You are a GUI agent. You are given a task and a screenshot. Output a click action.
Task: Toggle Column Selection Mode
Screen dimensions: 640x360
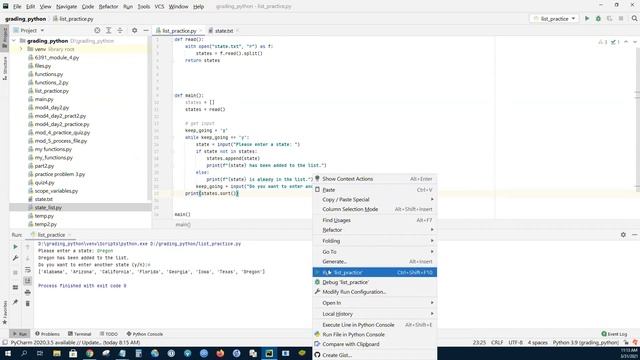[x=375, y=209]
